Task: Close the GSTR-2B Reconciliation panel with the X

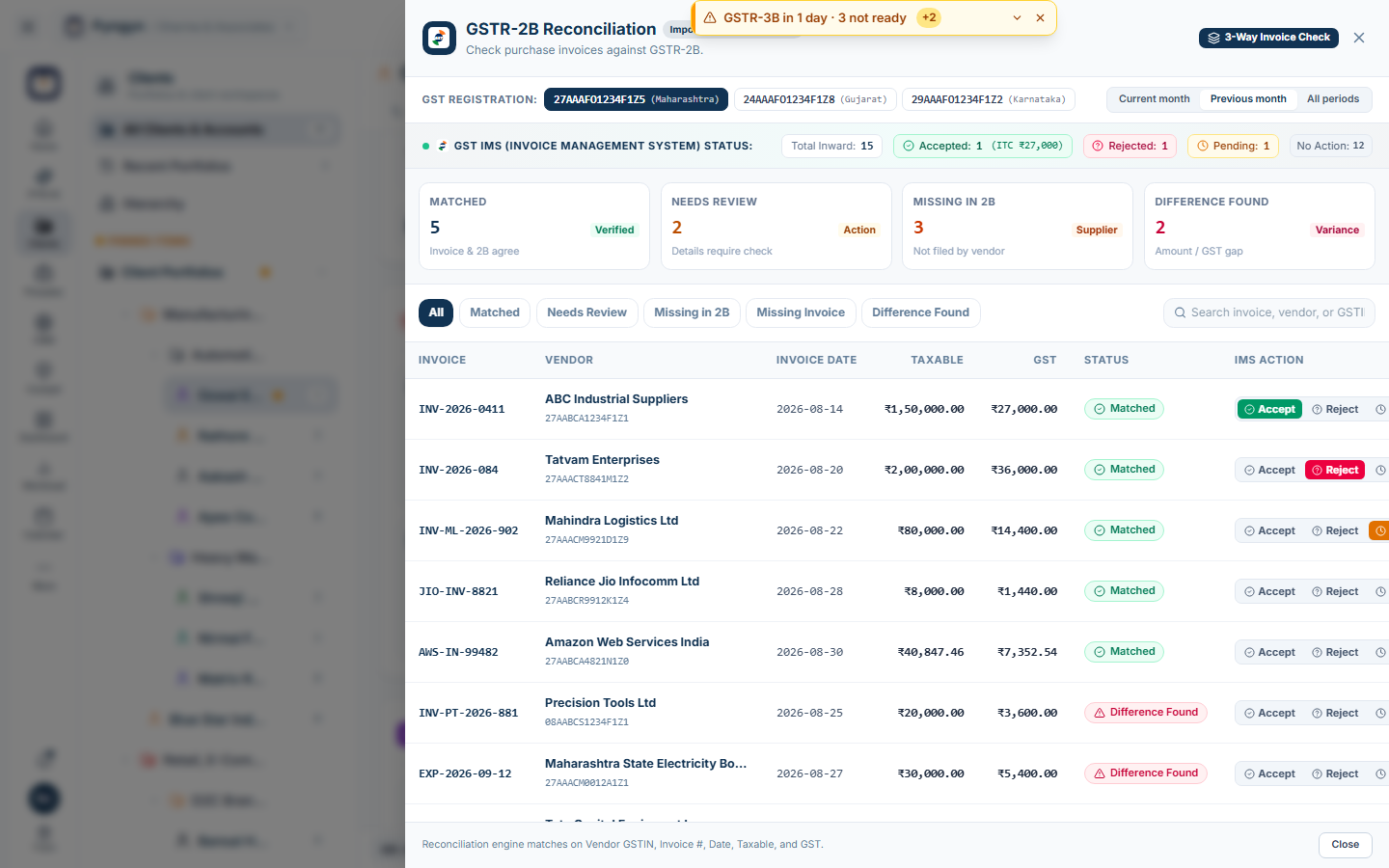Action: click(1359, 38)
